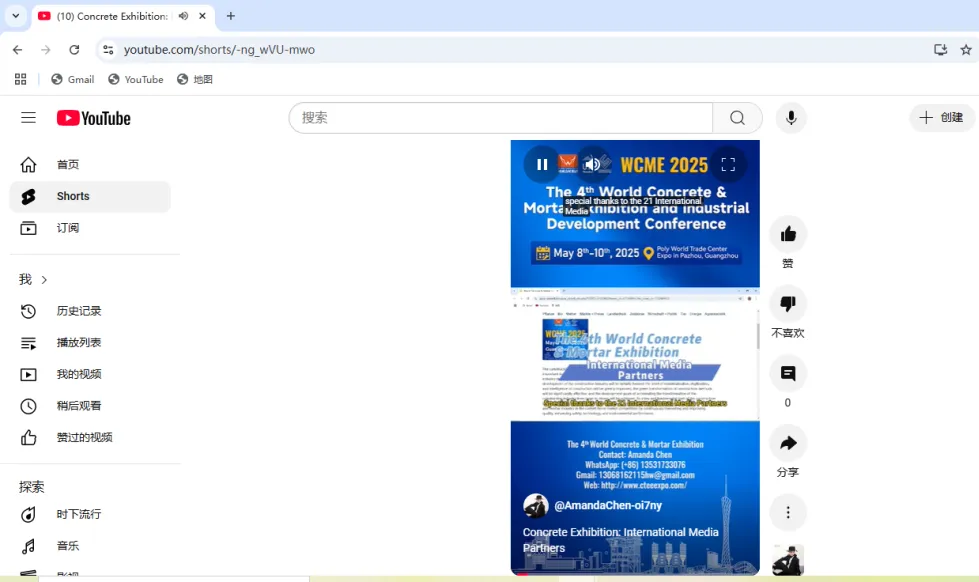
Task: Open a new browser tab
Action: (x=230, y=16)
